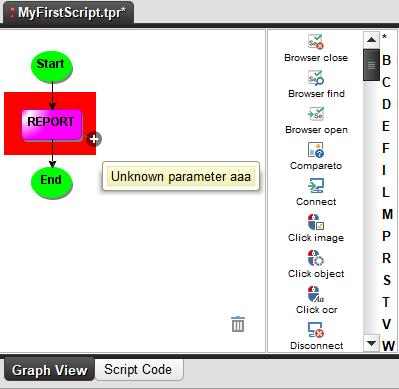
Task: Select the Click image command icon
Action: [x=316, y=222]
